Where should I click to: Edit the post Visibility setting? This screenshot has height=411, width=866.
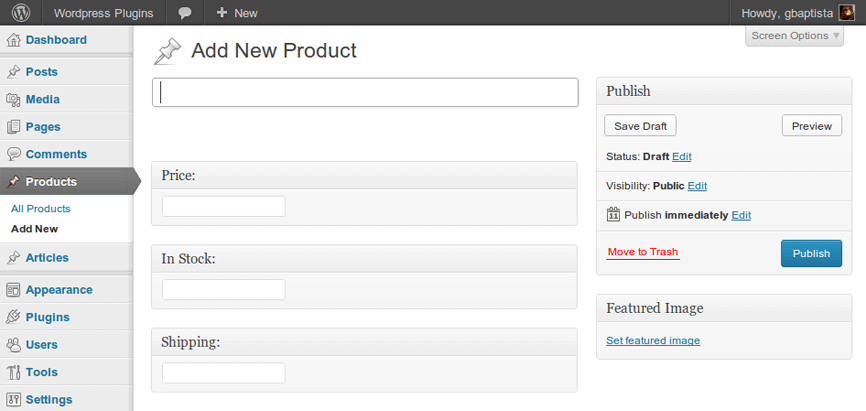tap(697, 186)
